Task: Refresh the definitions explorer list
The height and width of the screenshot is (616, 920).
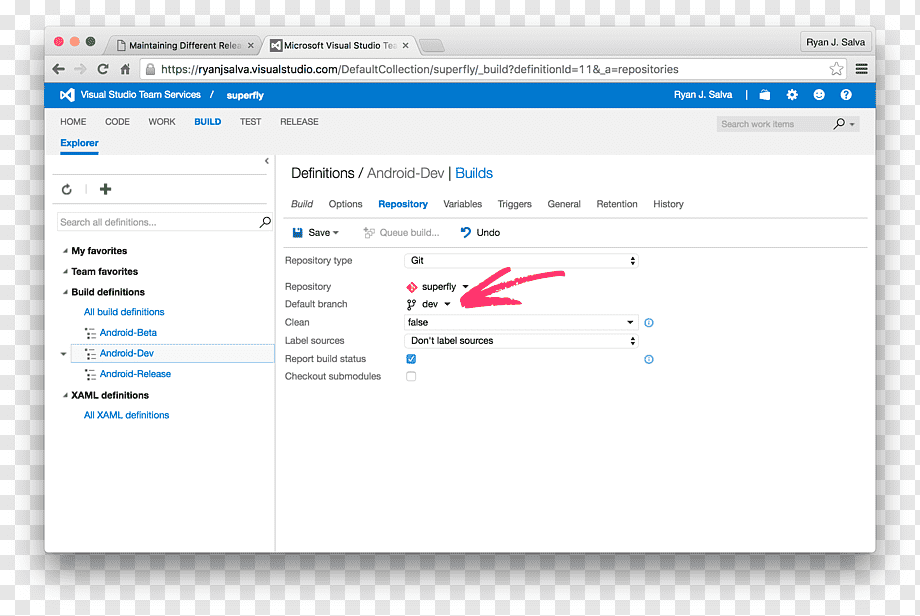Action: [67, 189]
